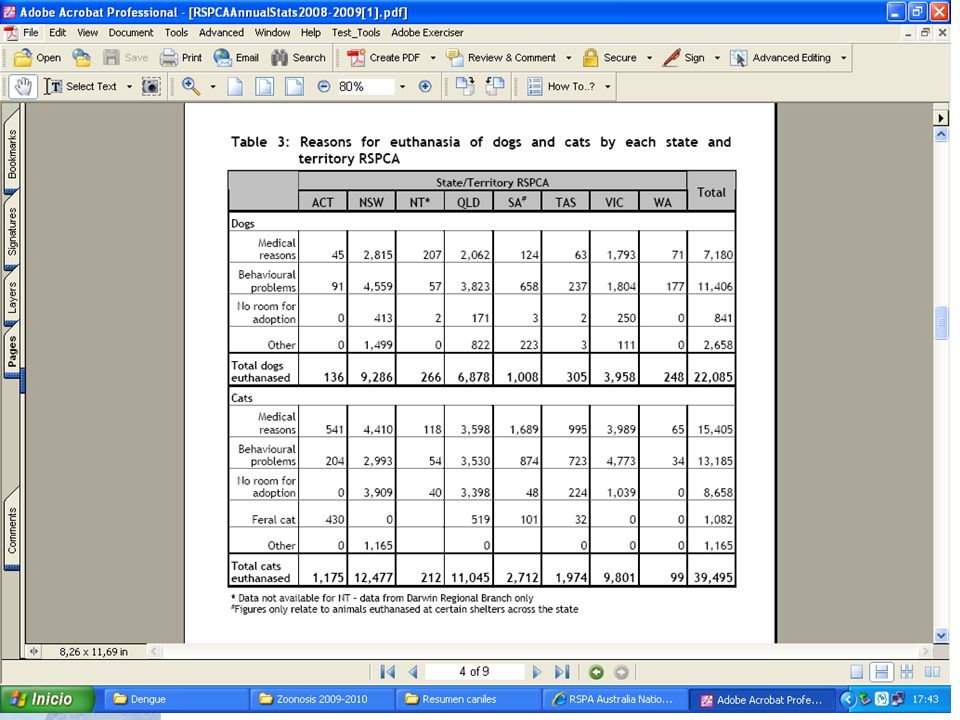Rotate the view clockwise

[x=465, y=86]
